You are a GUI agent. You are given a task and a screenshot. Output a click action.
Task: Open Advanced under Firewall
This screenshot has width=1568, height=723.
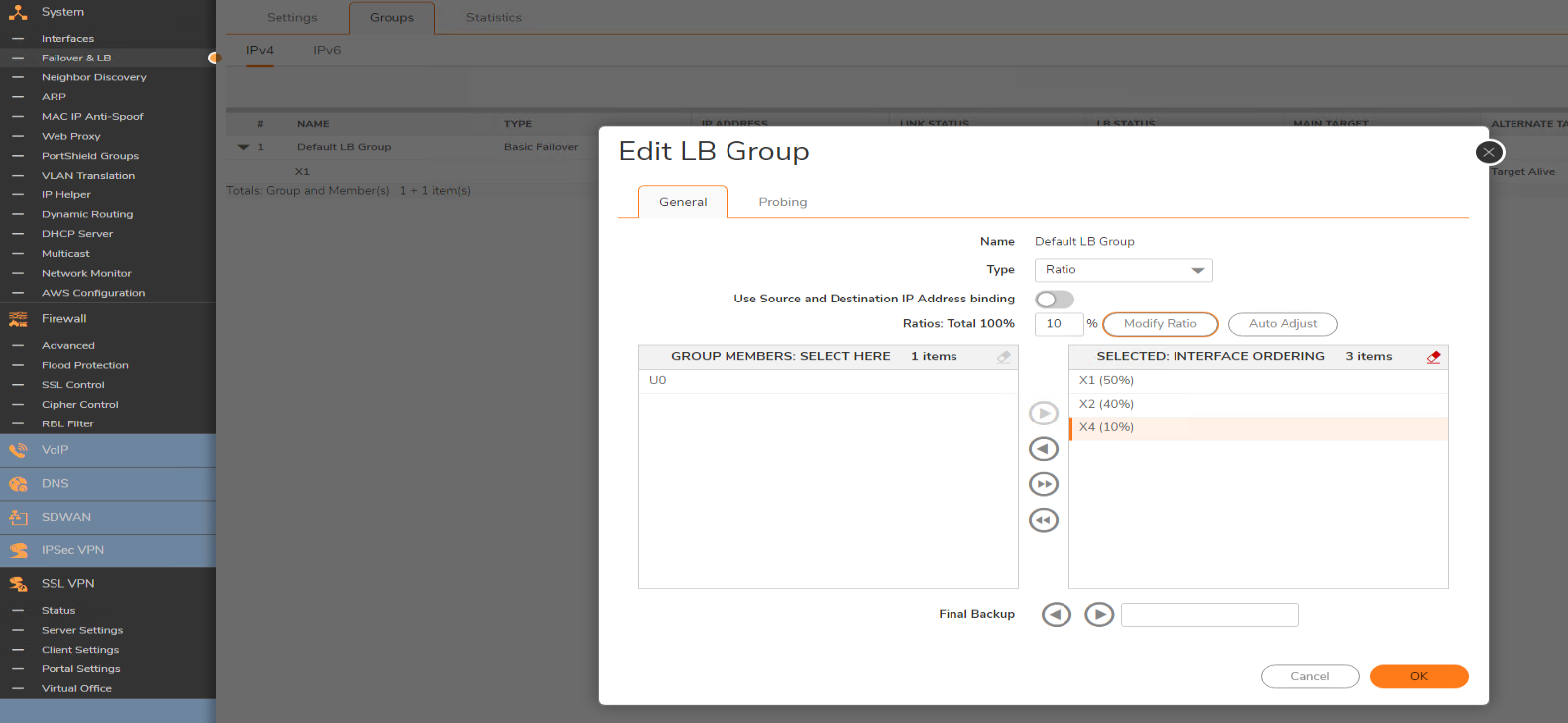(x=68, y=346)
